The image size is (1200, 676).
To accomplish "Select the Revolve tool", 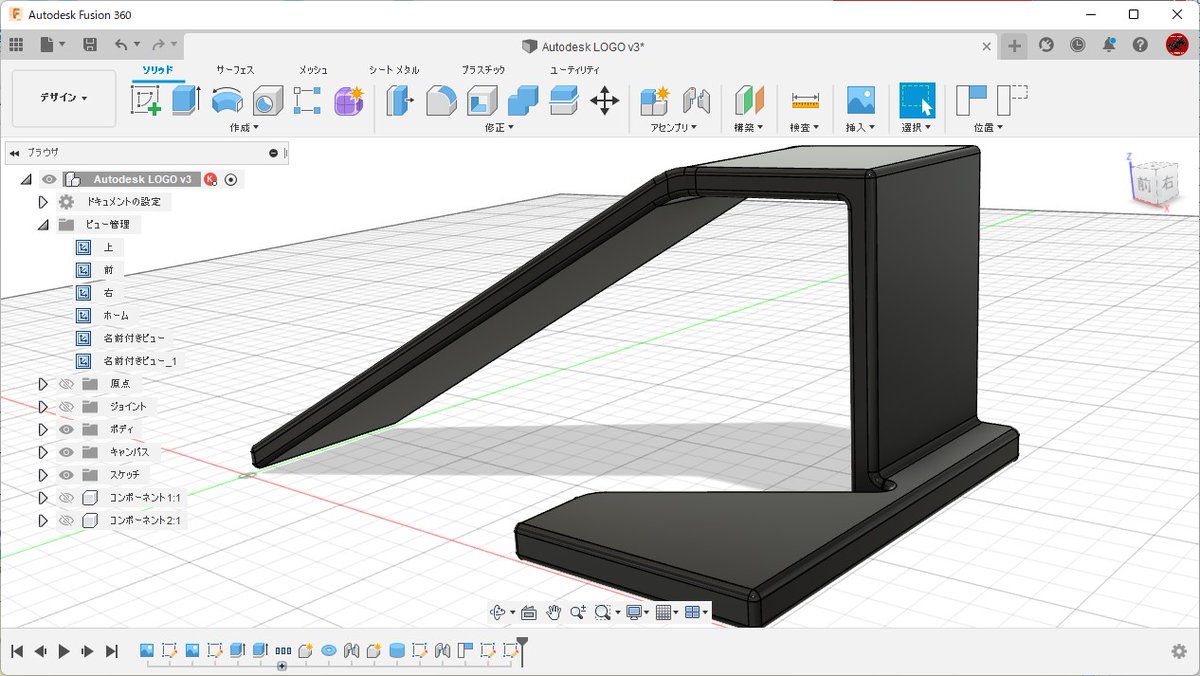I will point(227,100).
